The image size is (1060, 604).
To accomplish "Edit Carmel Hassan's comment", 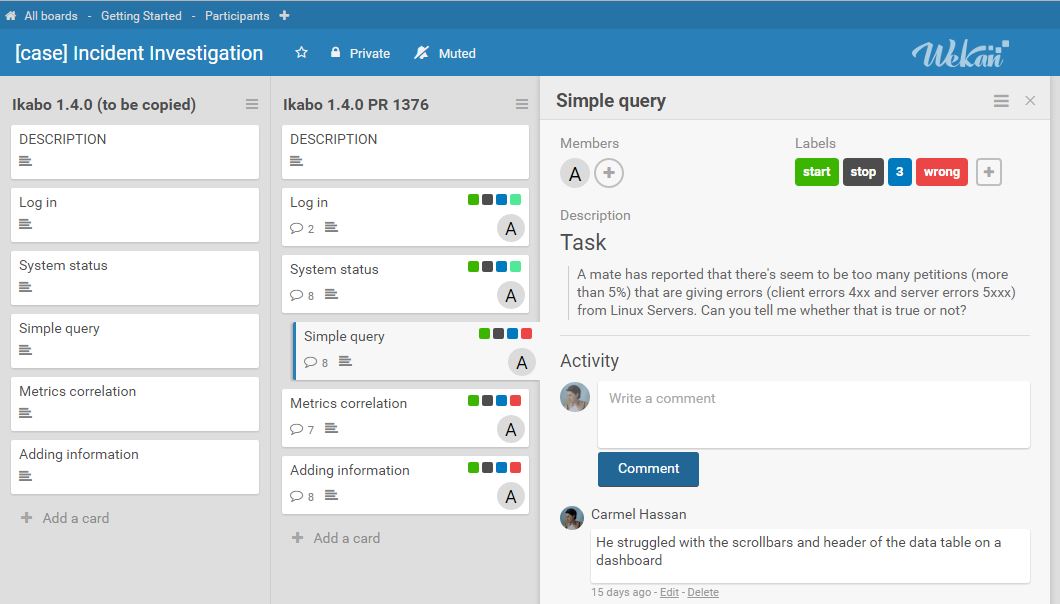I will click(669, 593).
